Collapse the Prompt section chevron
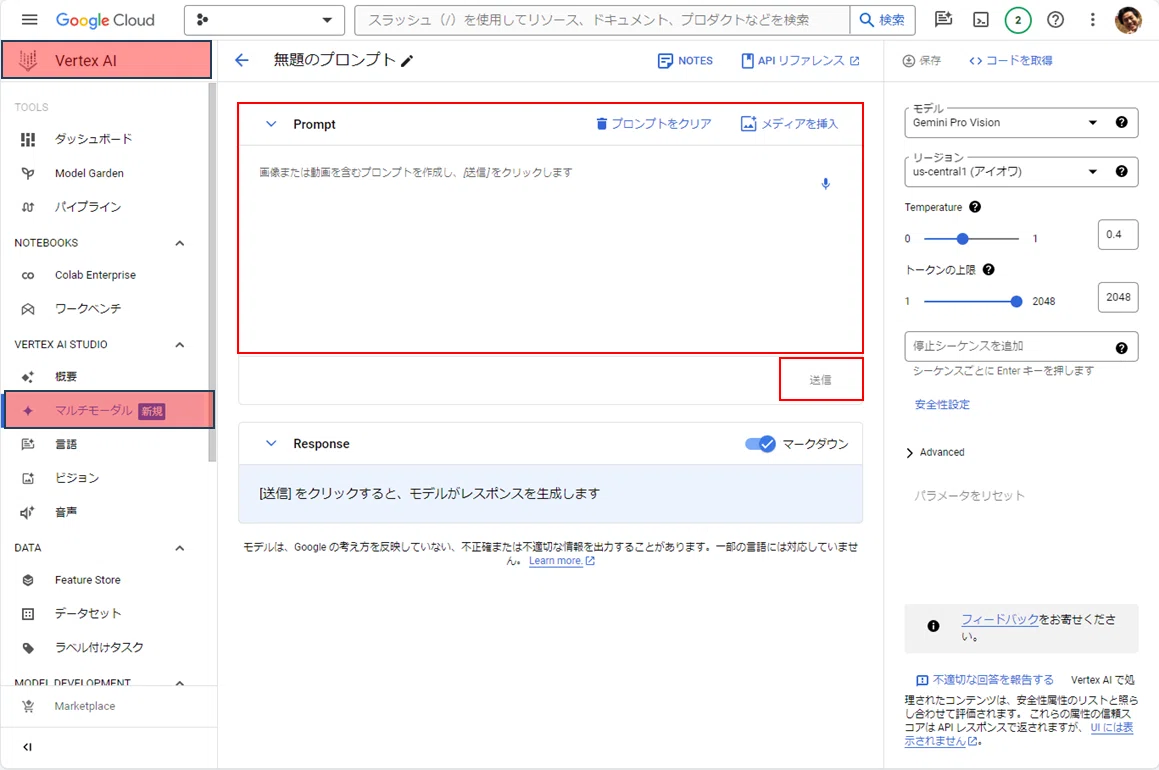 click(271, 124)
